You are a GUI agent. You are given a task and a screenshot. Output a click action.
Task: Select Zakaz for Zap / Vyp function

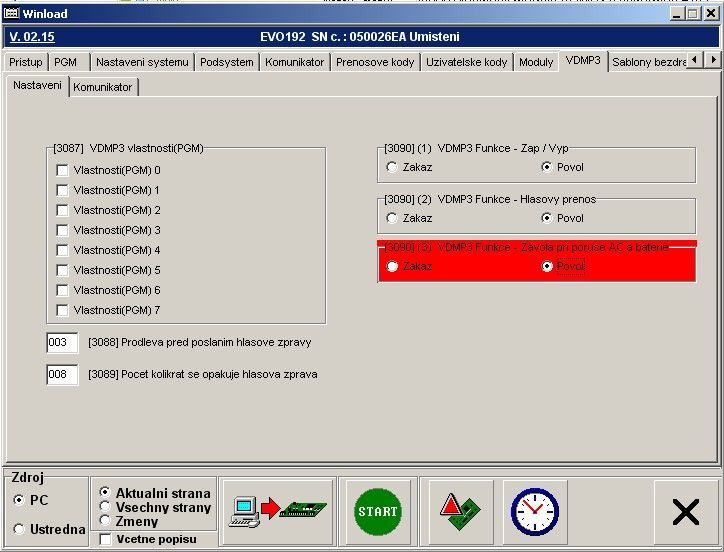point(392,167)
